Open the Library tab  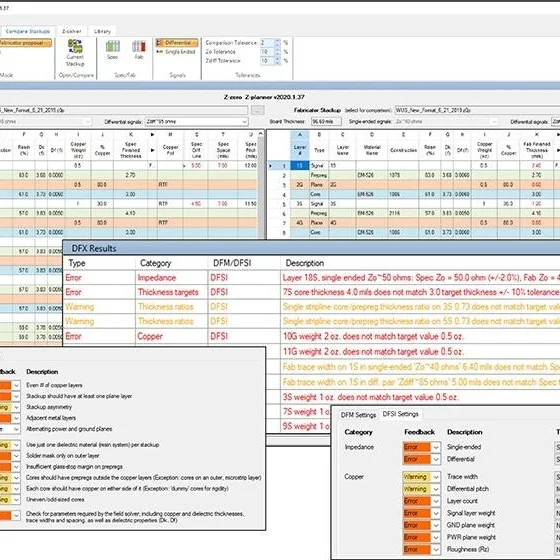pyautogui.click(x=102, y=31)
